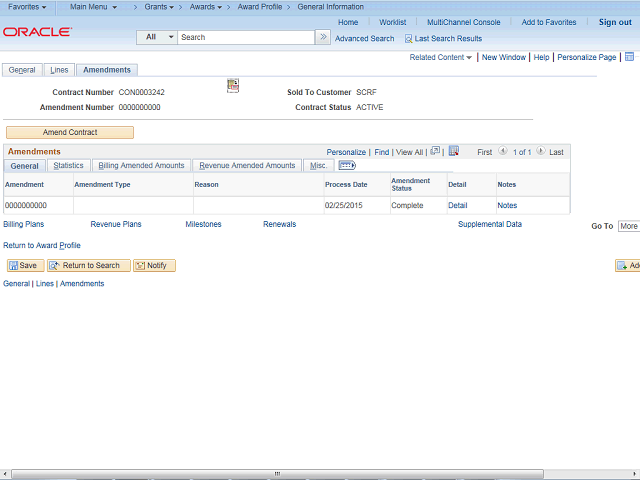Screen dimensions: 640x480
Task: Select the General grid tab in Amendments
Action: coord(24,166)
